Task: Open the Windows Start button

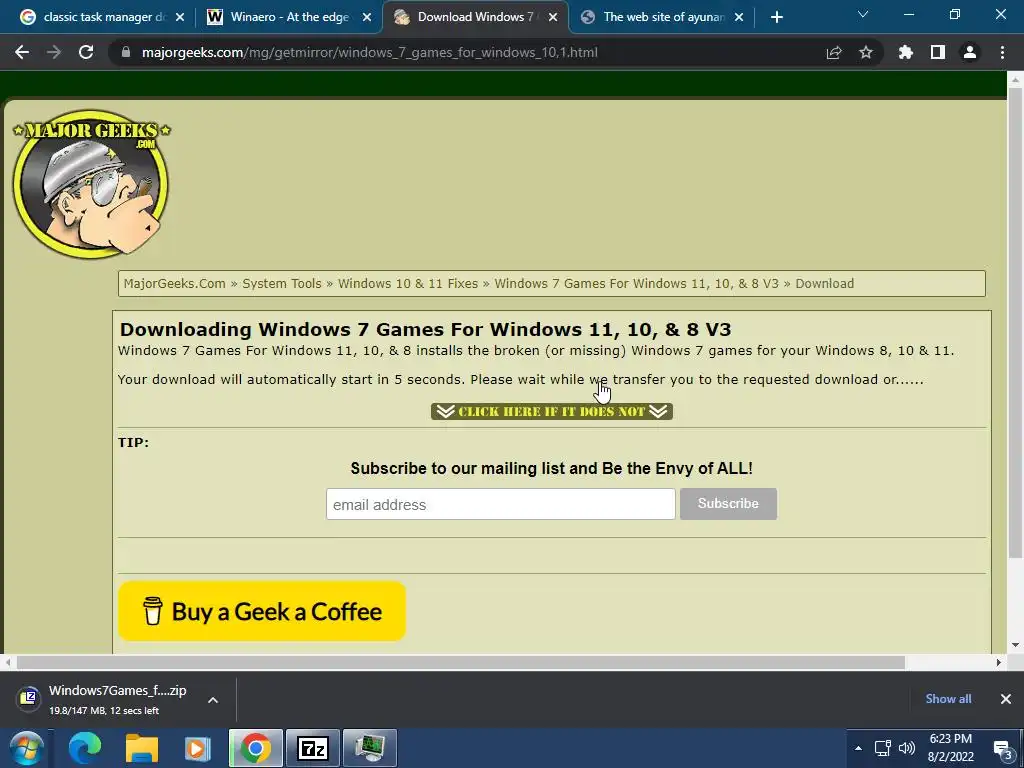Action: pyautogui.click(x=26, y=748)
